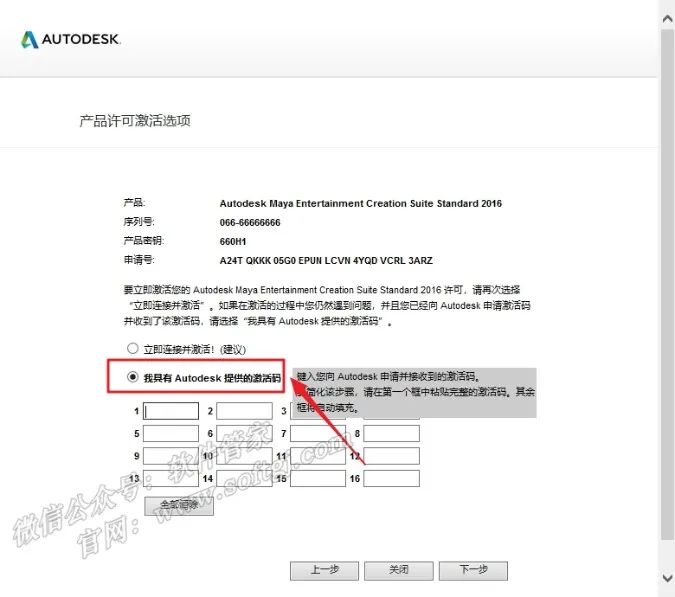
Task: Click activation code field 14
Action: [x=245, y=478]
